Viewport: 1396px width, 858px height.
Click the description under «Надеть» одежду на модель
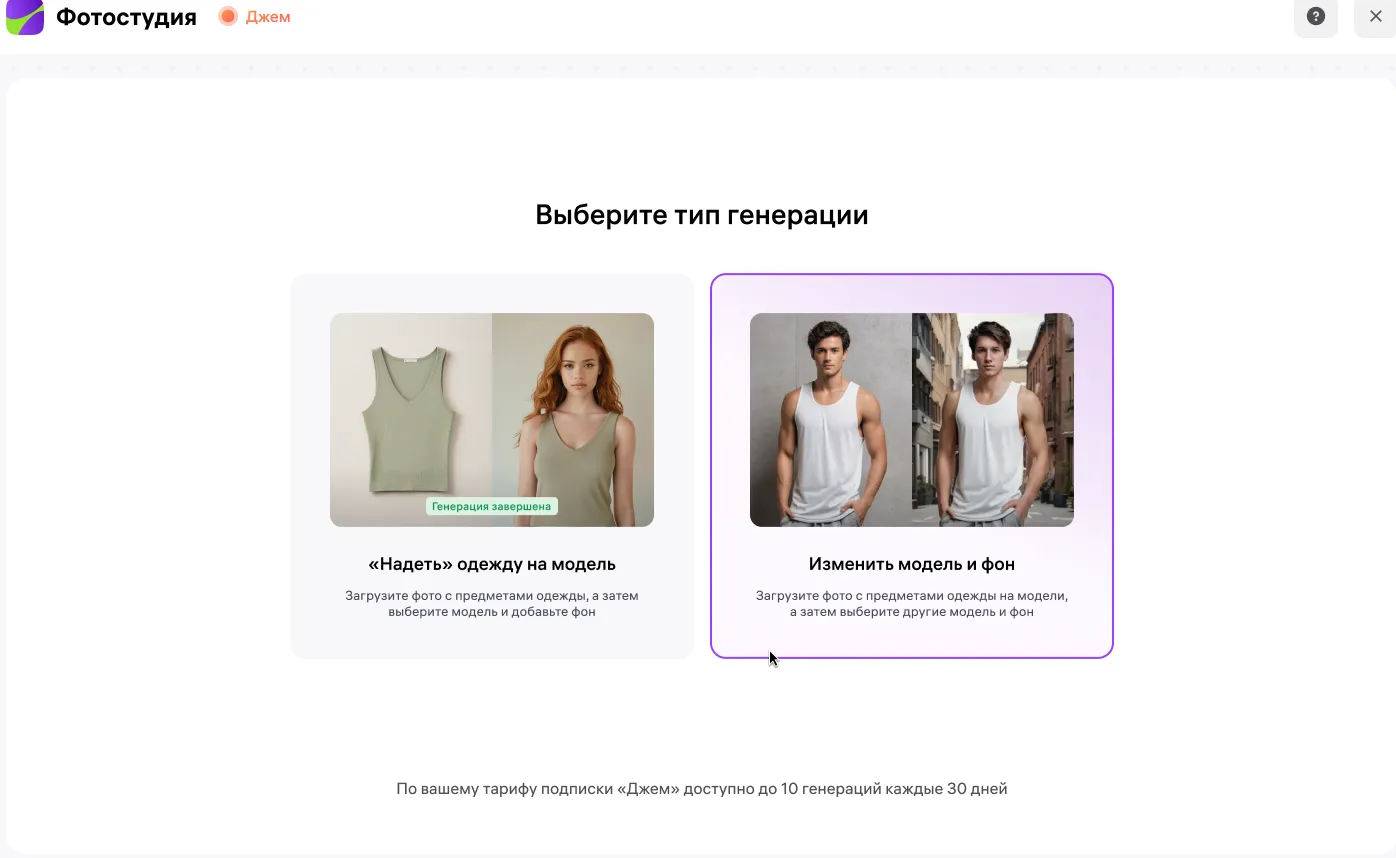(492, 603)
